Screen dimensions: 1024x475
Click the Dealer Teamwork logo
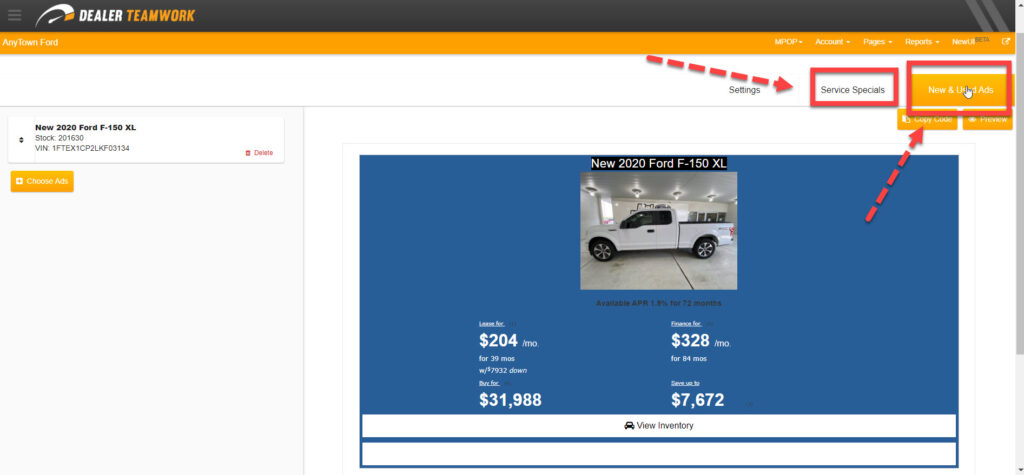coord(115,15)
